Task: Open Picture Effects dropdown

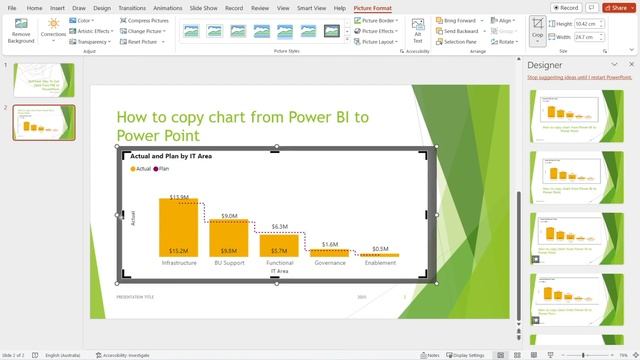Action: tap(376, 31)
